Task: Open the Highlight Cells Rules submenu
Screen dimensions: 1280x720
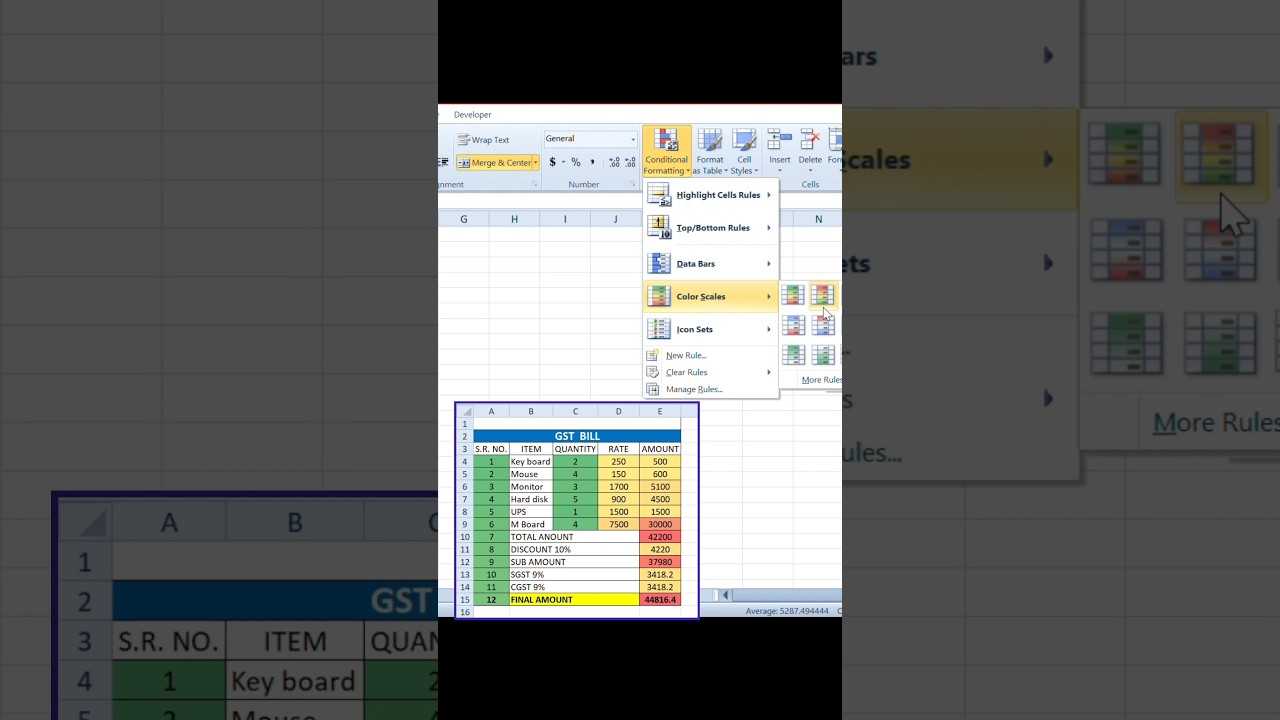Action: 710,195
